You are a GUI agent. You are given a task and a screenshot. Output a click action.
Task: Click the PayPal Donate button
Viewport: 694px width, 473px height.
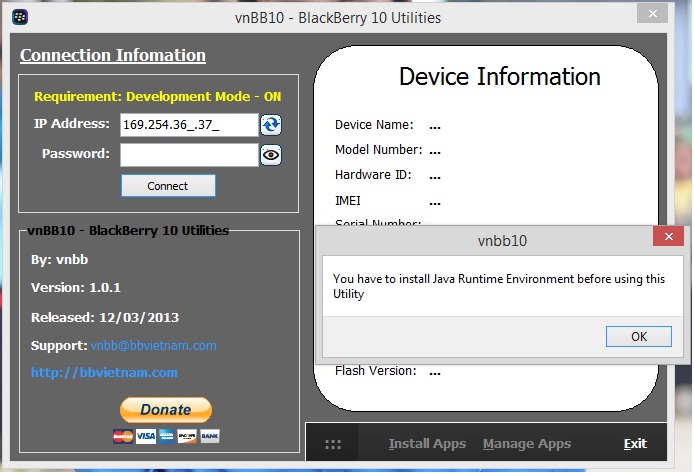(x=166, y=409)
